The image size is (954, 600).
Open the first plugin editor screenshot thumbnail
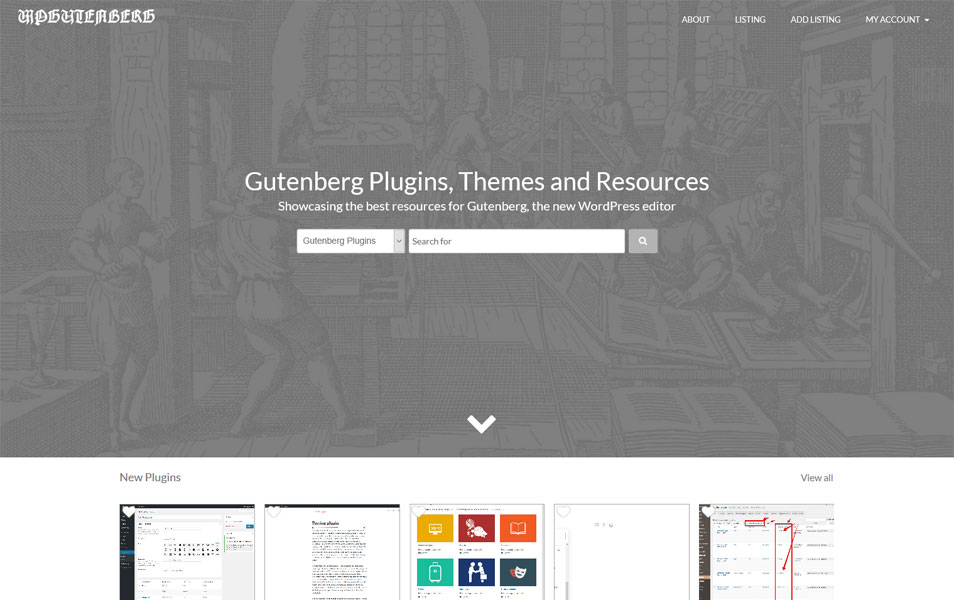(x=187, y=552)
